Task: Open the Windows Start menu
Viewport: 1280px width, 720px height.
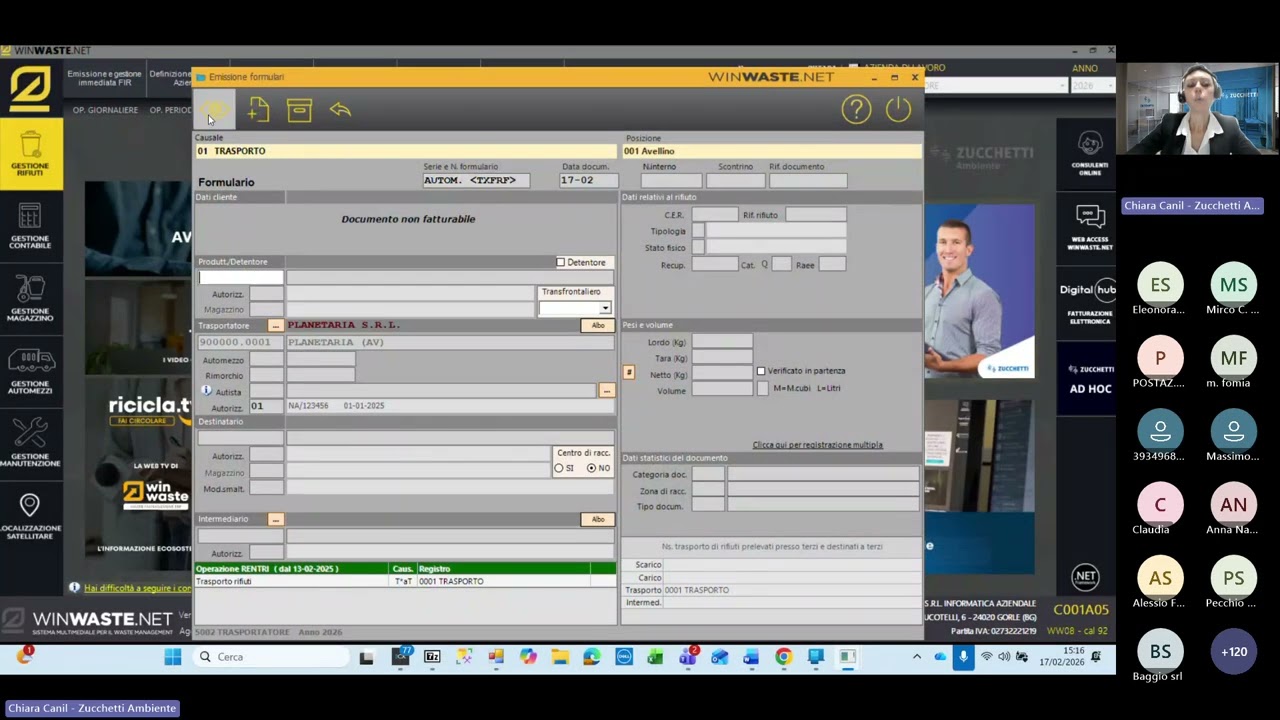Action: point(173,657)
